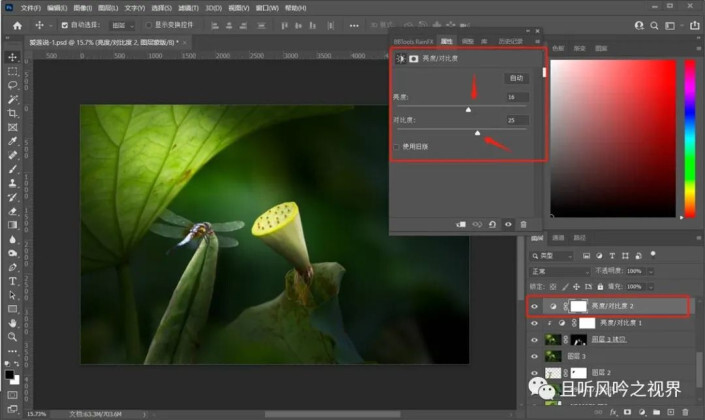Click the 自动 button
This screenshot has width=705, height=420.
pyautogui.click(x=516, y=77)
